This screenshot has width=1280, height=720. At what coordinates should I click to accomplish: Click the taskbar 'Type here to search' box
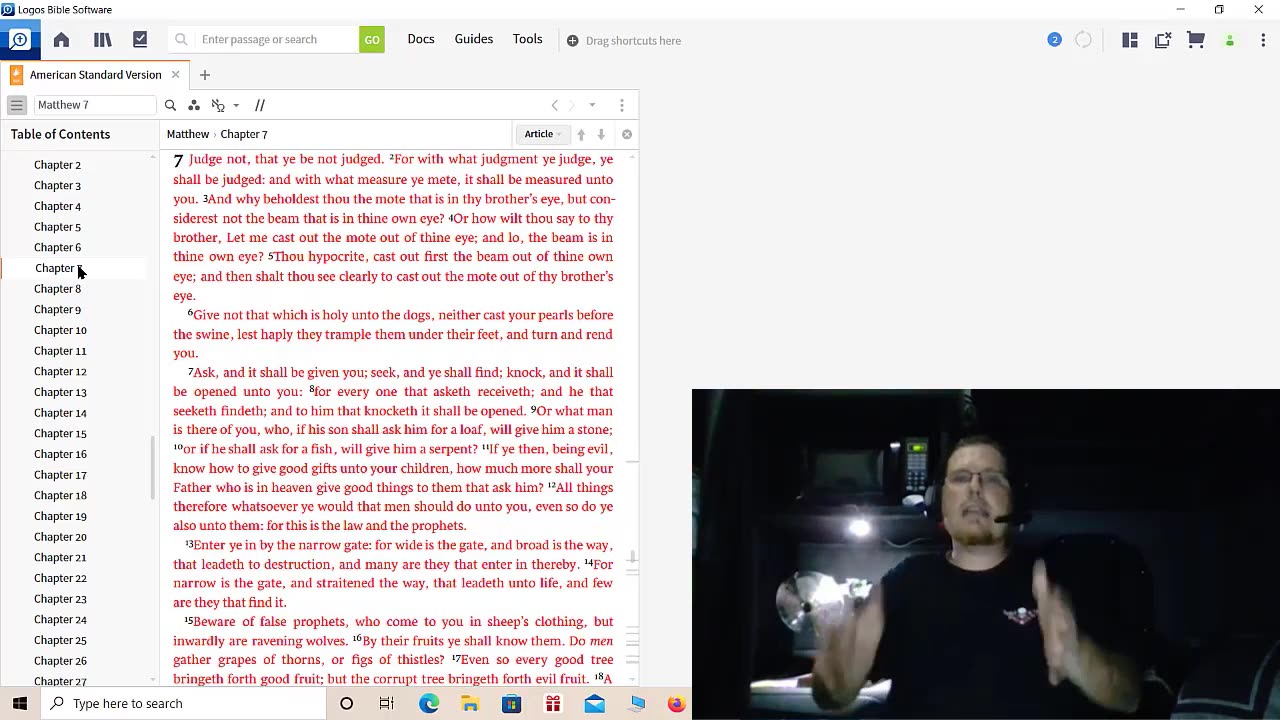183,703
